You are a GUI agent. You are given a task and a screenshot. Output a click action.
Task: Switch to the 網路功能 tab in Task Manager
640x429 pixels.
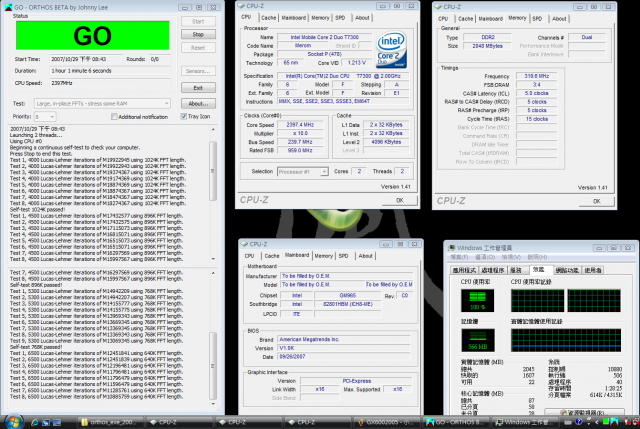point(567,270)
